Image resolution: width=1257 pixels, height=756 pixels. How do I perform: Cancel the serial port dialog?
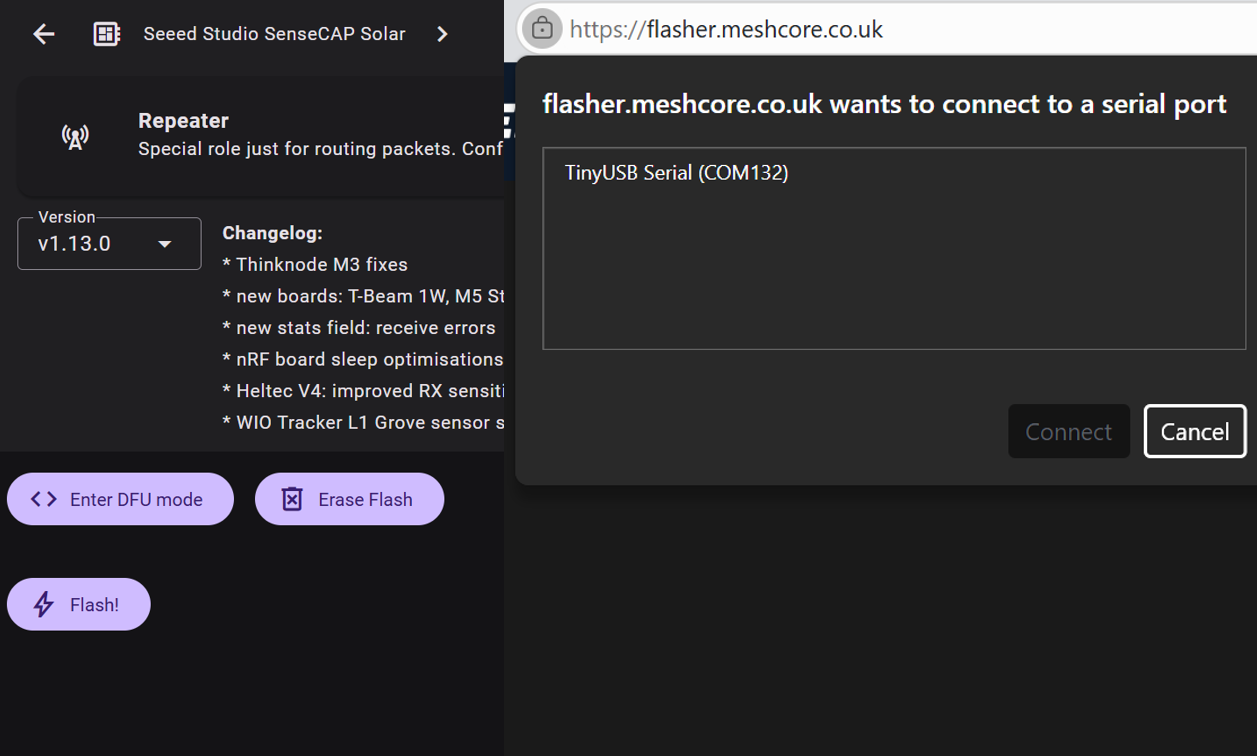[x=1194, y=431]
